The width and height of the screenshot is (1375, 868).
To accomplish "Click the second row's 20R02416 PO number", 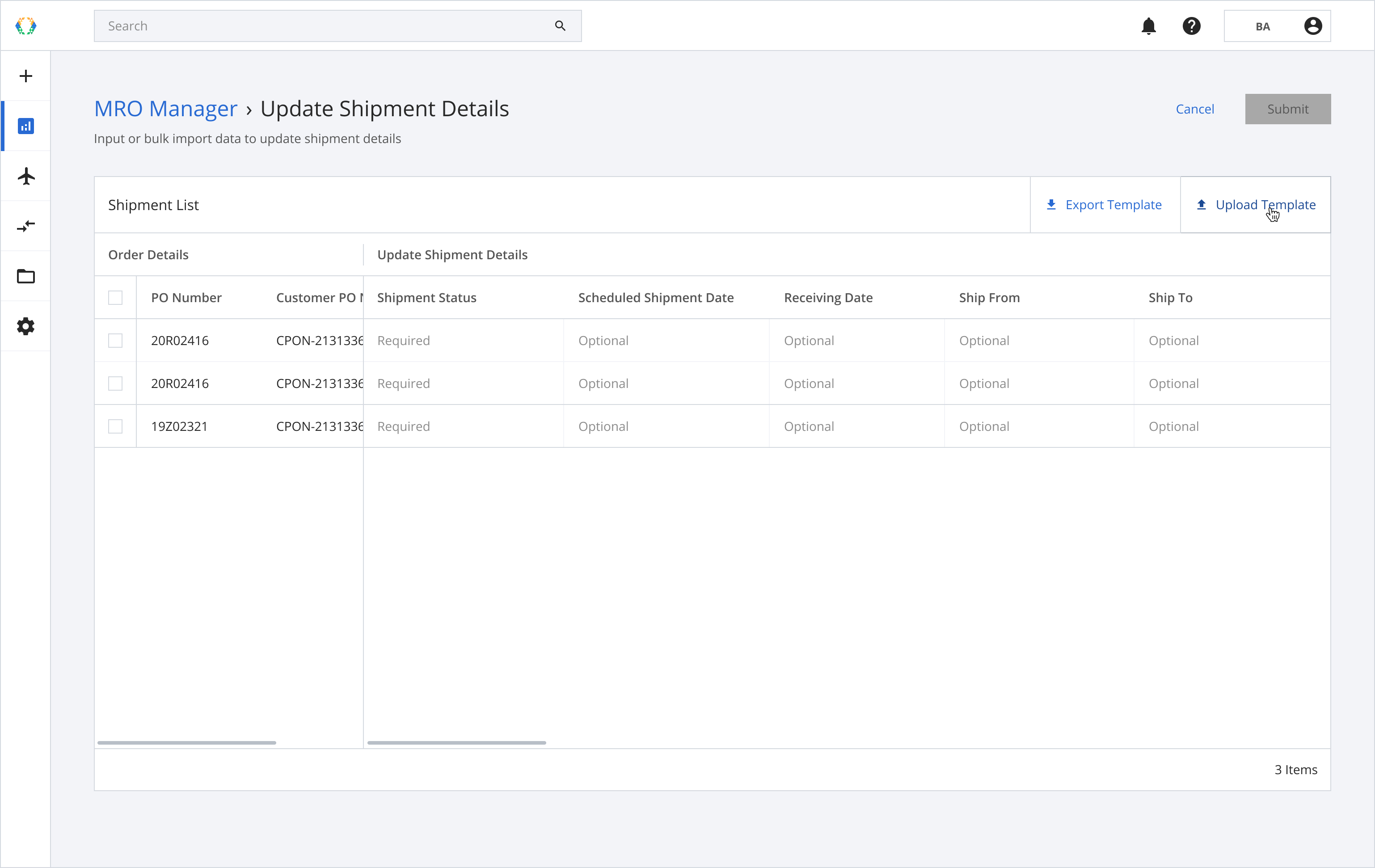I will click(180, 383).
